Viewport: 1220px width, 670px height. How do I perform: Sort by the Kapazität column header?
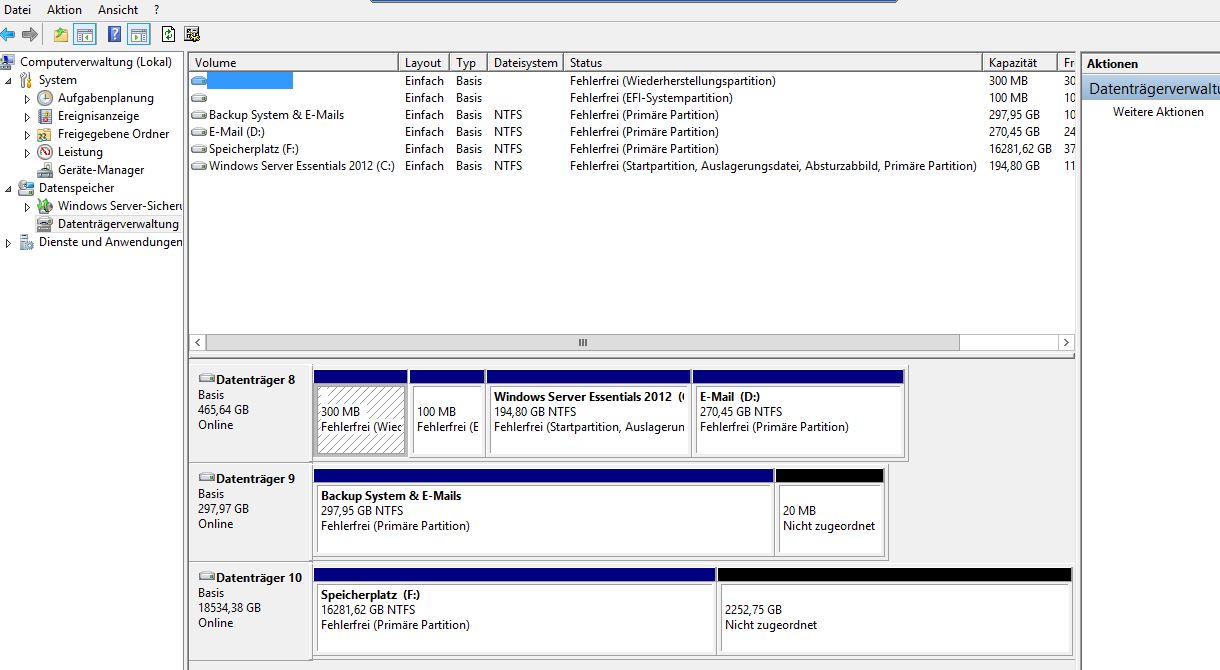[1020, 63]
